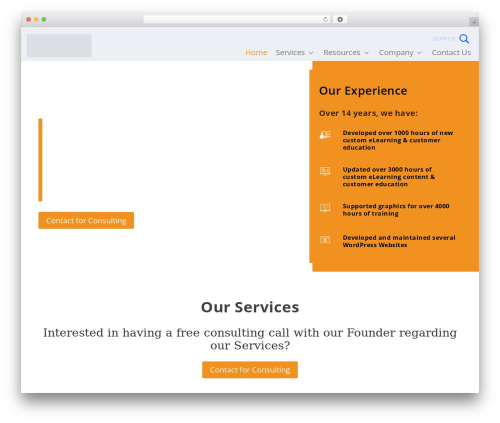
Task: Click the icon beside 'Developed and maintained several WordPress'
Action: pyautogui.click(x=325, y=240)
